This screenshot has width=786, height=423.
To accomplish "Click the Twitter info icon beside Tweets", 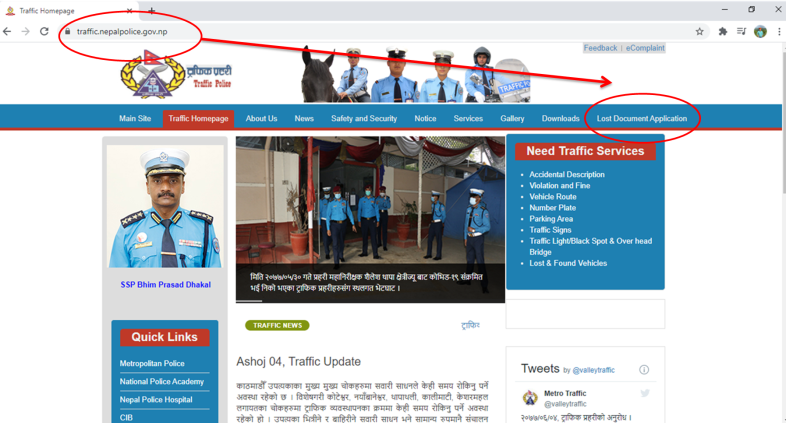I will coord(644,370).
